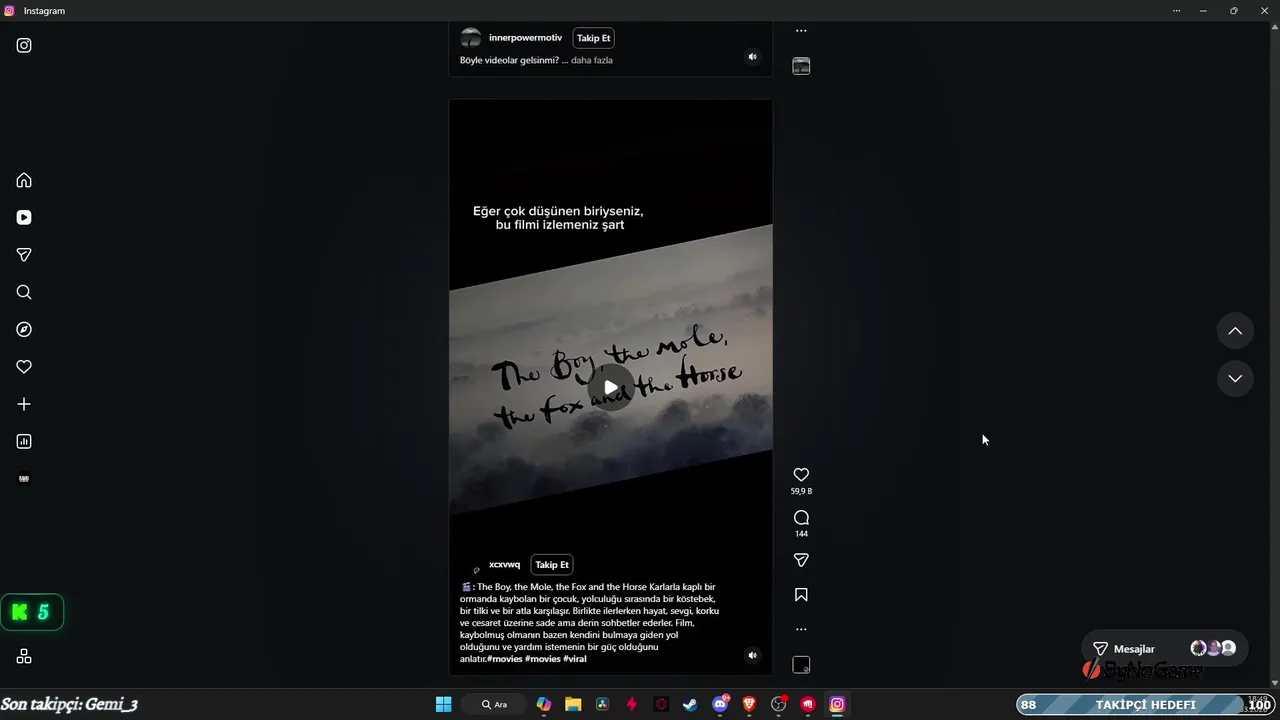
Task: Click 'Böyle videolar gelsinmi?' caption text
Action: click(x=509, y=60)
